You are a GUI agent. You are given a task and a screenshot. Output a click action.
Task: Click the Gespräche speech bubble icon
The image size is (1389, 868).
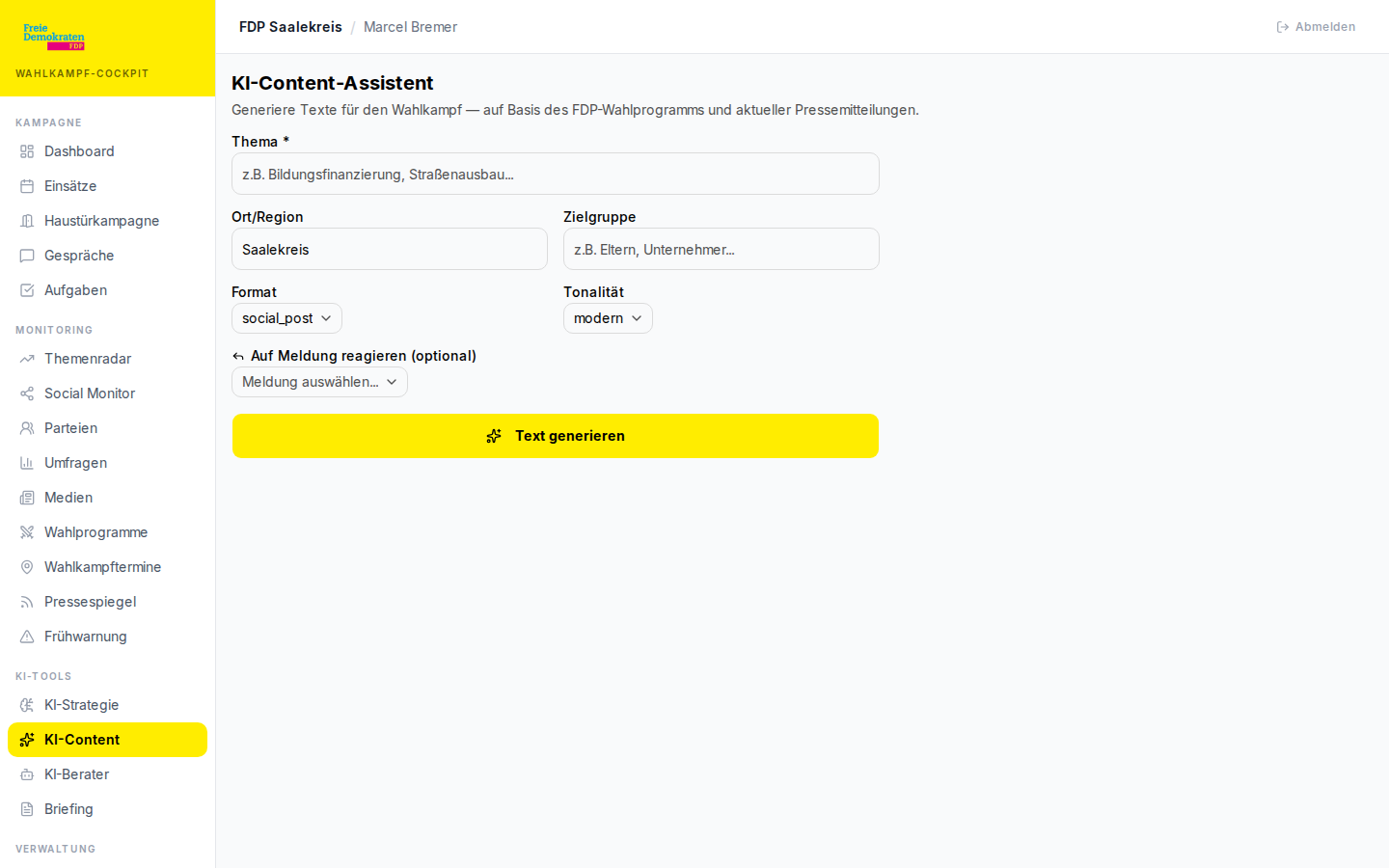click(x=27, y=256)
